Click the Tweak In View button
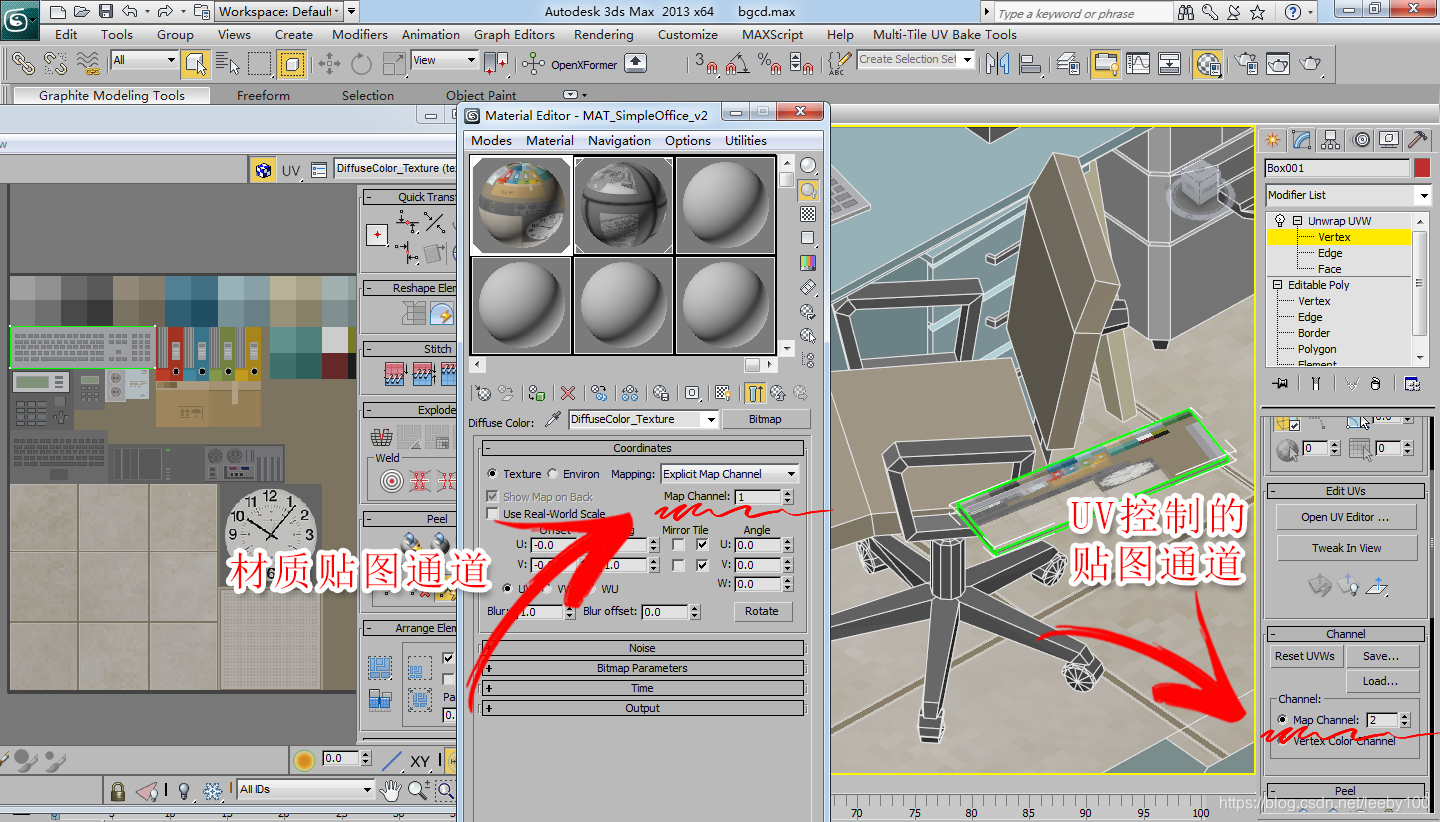 (x=1346, y=548)
